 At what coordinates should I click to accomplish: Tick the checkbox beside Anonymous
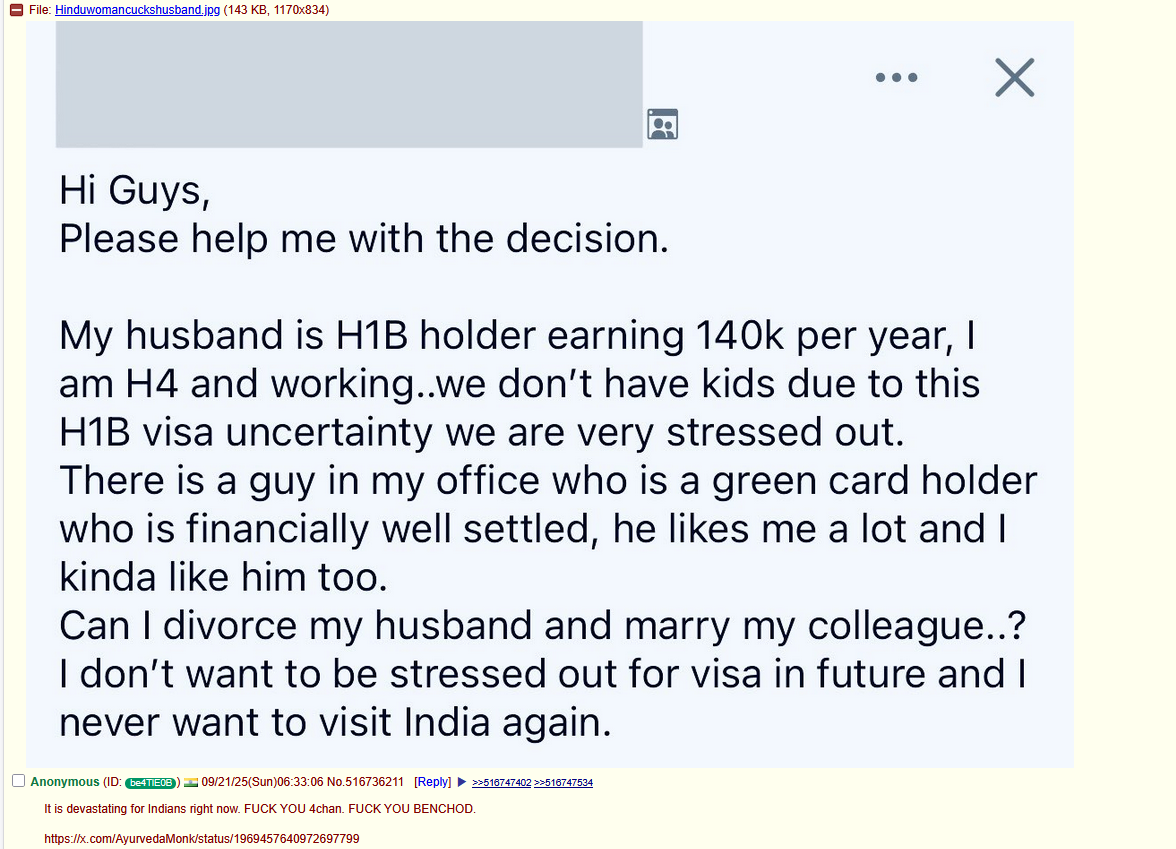(19, 781)
